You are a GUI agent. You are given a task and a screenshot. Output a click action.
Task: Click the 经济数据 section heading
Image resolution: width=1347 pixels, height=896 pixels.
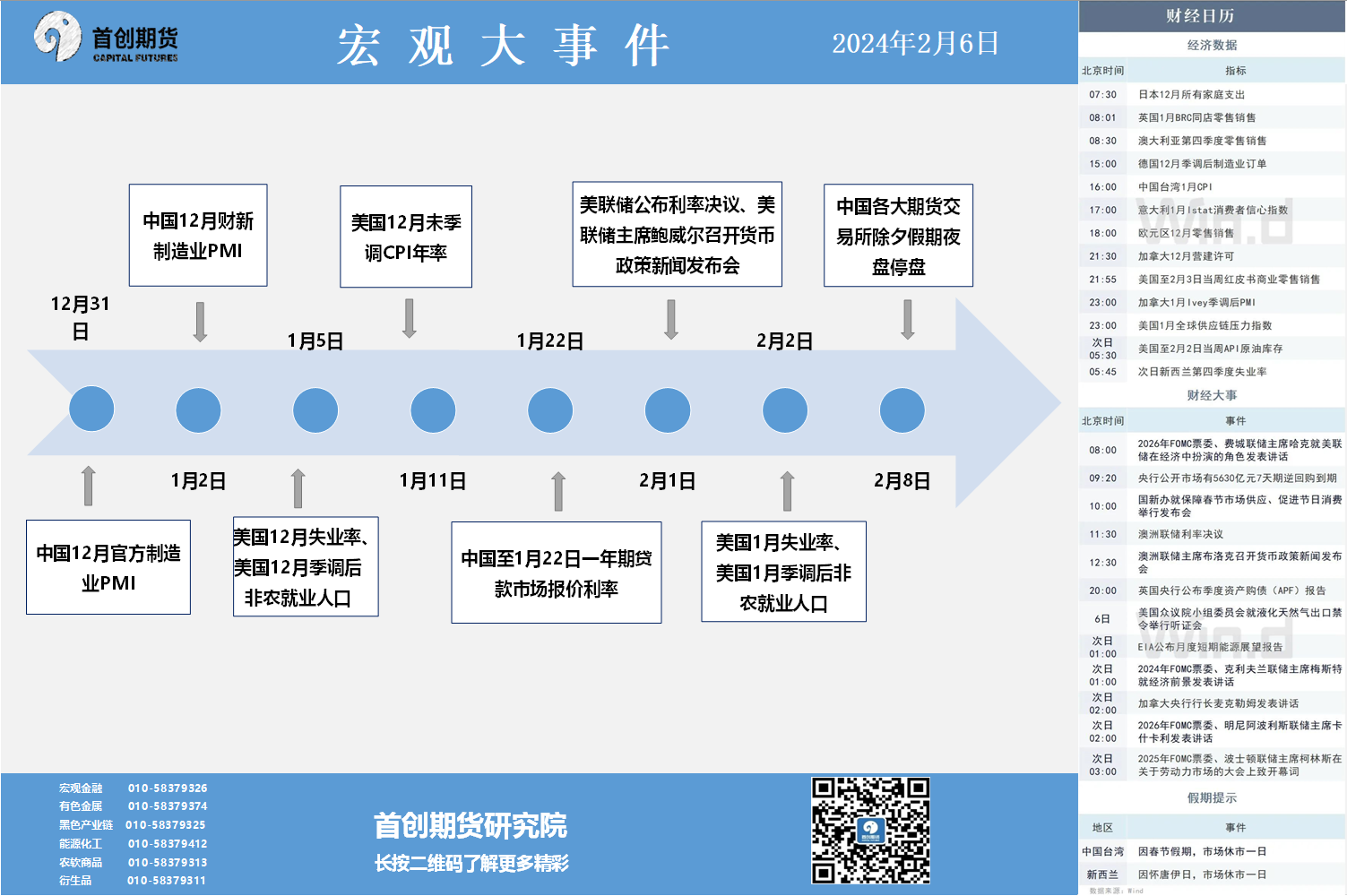click(1212, 45)
